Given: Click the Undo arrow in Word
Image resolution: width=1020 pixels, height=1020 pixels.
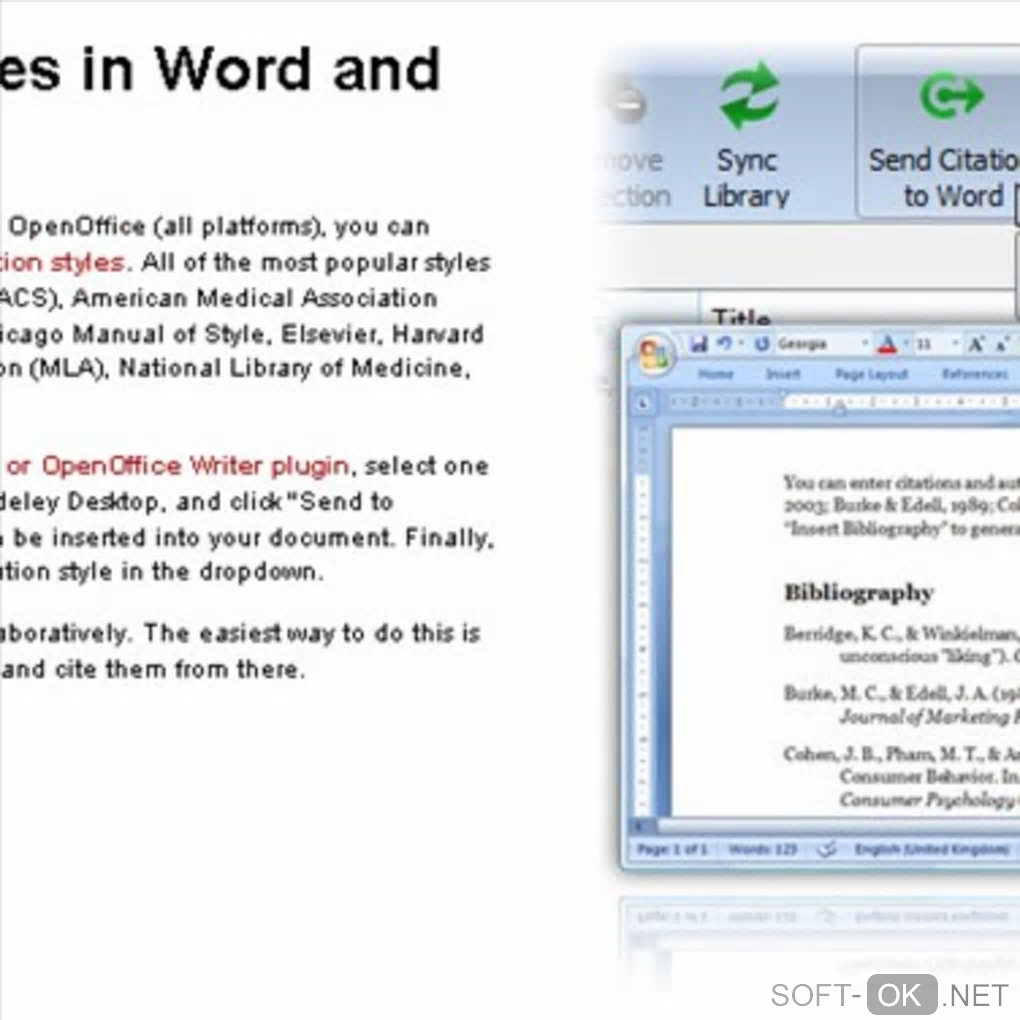Looking at the screenshot, I should coord(724,343).
